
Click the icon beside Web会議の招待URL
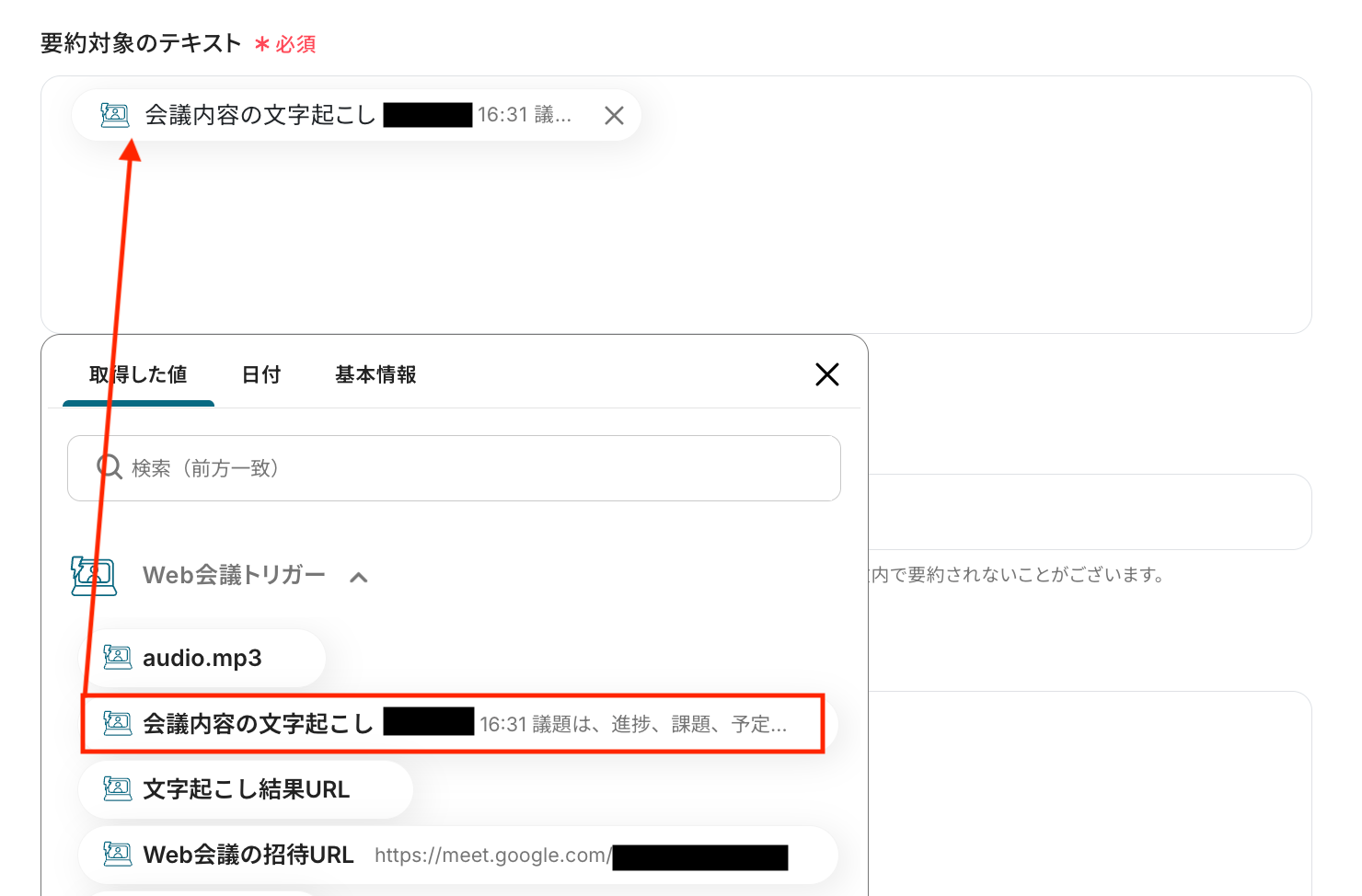coord(117,854)
